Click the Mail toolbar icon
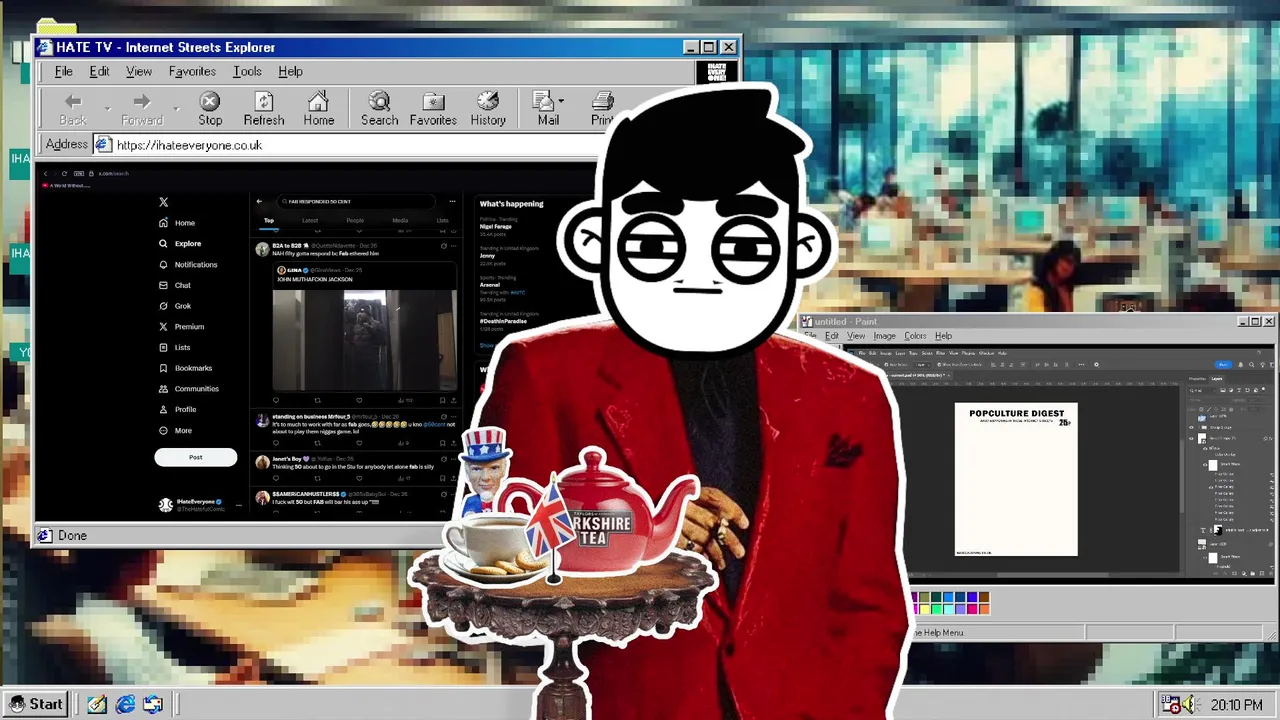 point(547,109)
